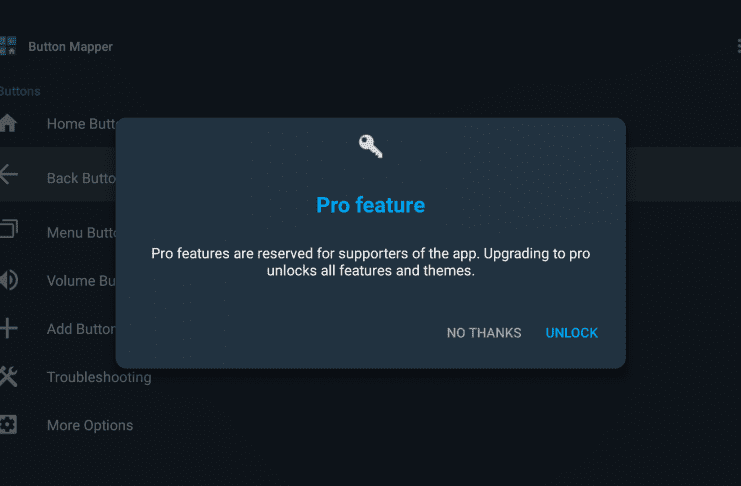Click the Button Mapper app logo icon
This screenshot has width=741, height=486.
[x=8, y=46]
